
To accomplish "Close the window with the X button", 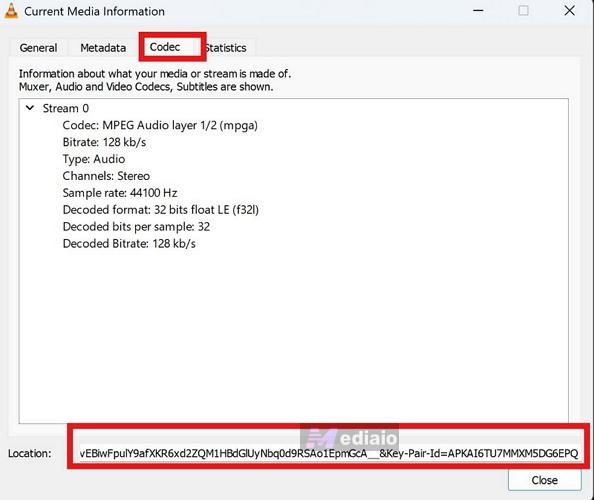I will point(569,11).
